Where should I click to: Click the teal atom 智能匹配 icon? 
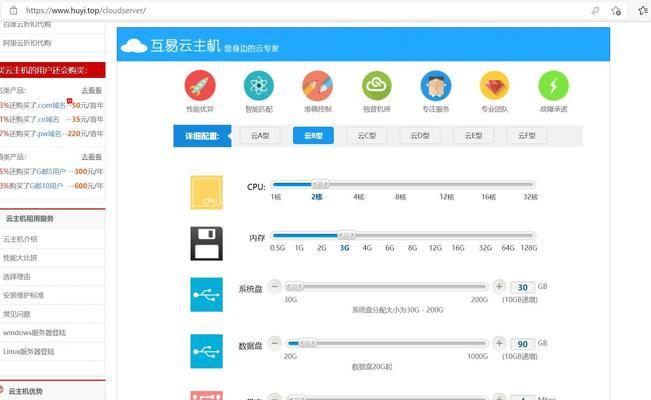tap(259, 86)
